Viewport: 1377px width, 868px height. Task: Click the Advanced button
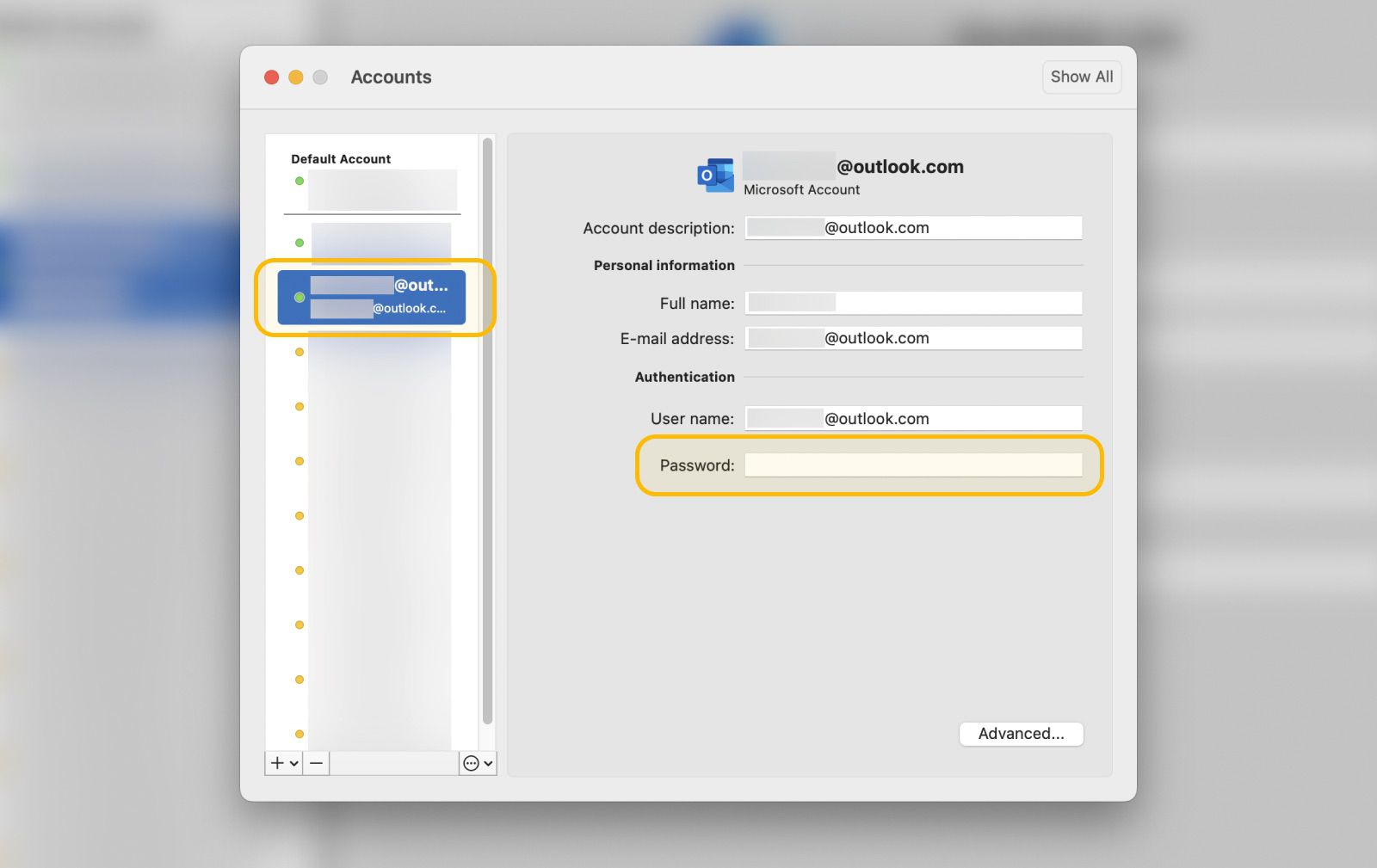tap(1021, 734)
